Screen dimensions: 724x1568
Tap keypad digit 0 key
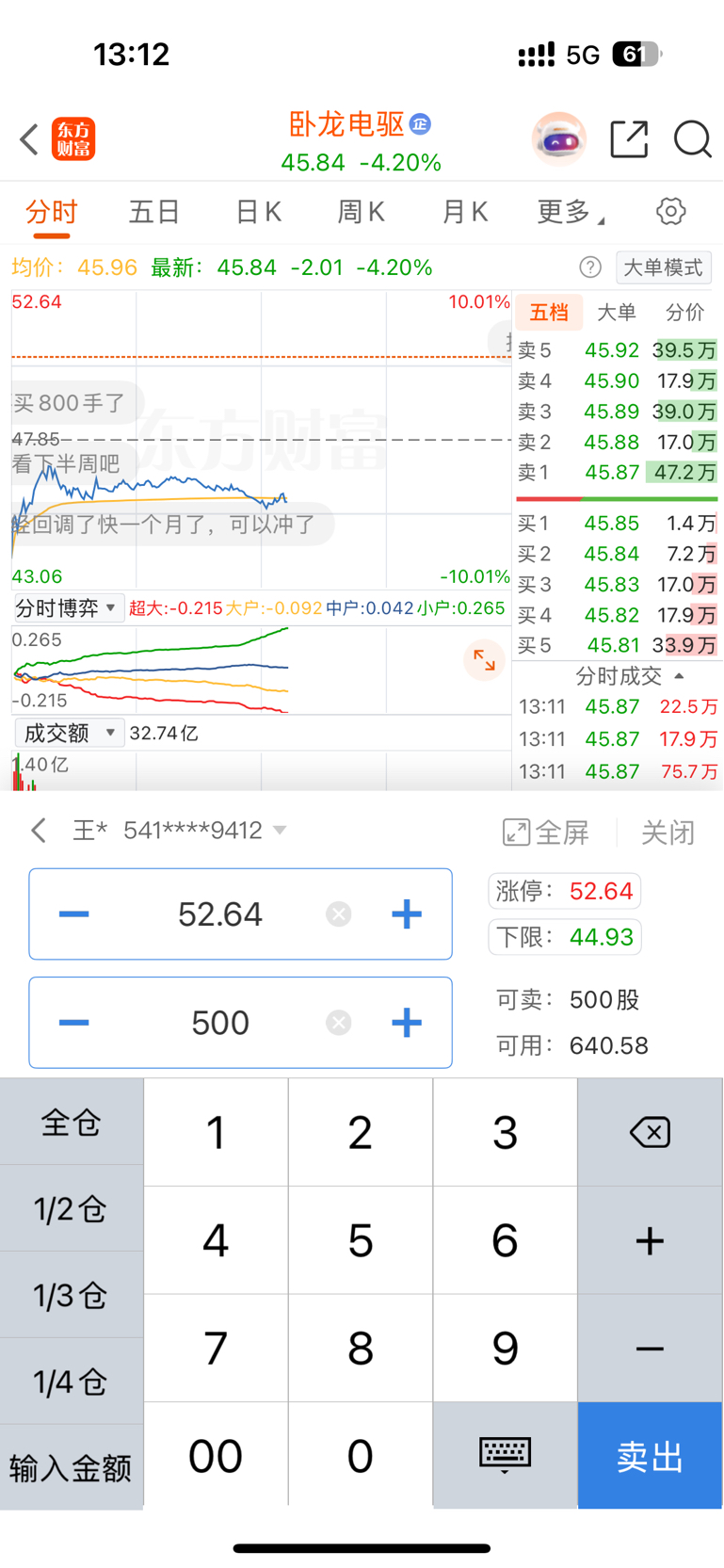[361, 1456]
